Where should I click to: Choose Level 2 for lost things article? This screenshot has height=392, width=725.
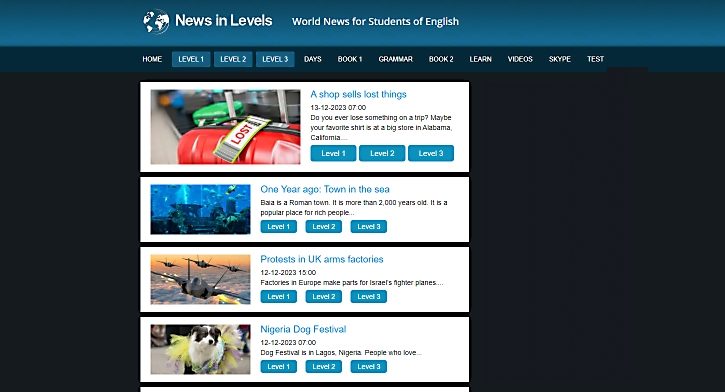(x=382, y=153)
